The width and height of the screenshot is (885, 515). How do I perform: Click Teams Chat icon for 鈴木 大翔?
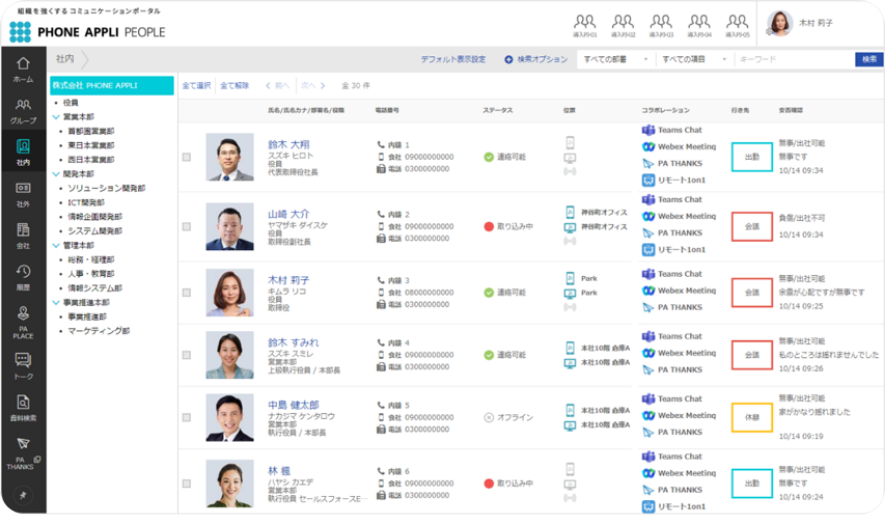coord(648,130)
